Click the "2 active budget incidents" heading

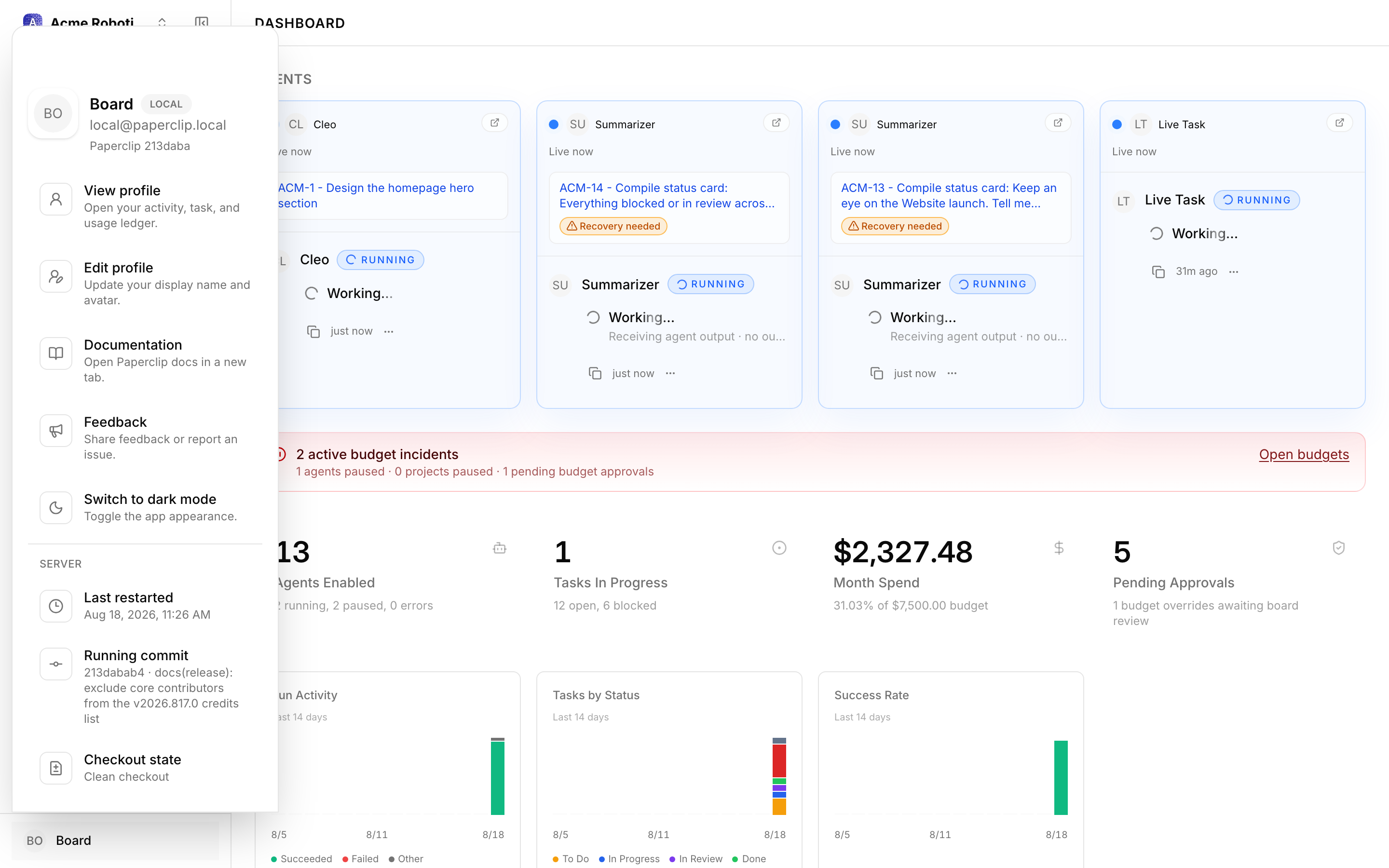coord(377,454)
